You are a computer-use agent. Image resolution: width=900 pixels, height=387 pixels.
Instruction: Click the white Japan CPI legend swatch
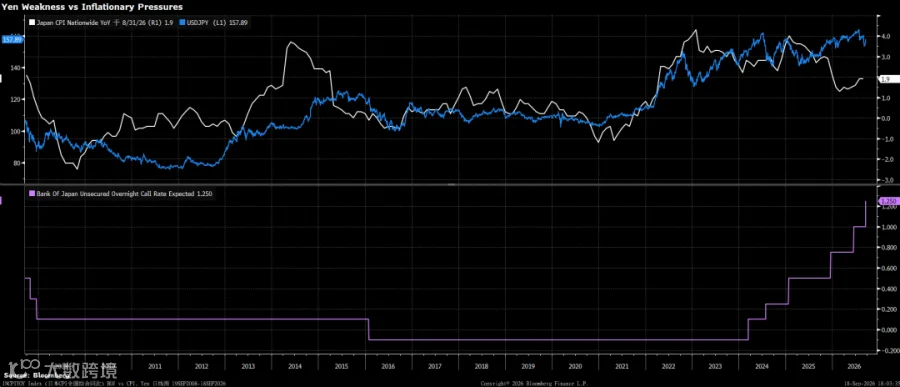coord(32,22)
